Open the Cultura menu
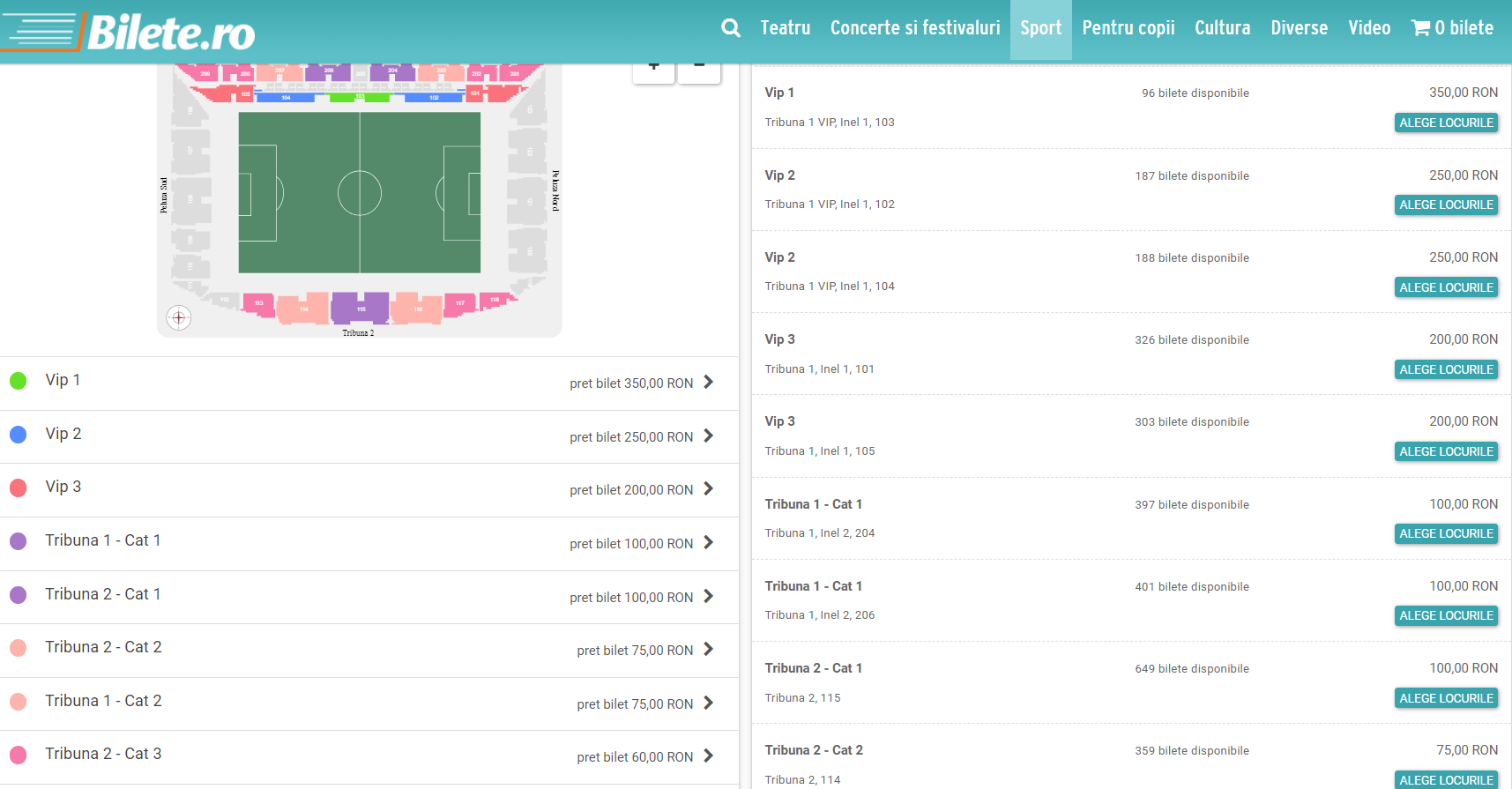The image size is (1512, 789). point(1223,28)
